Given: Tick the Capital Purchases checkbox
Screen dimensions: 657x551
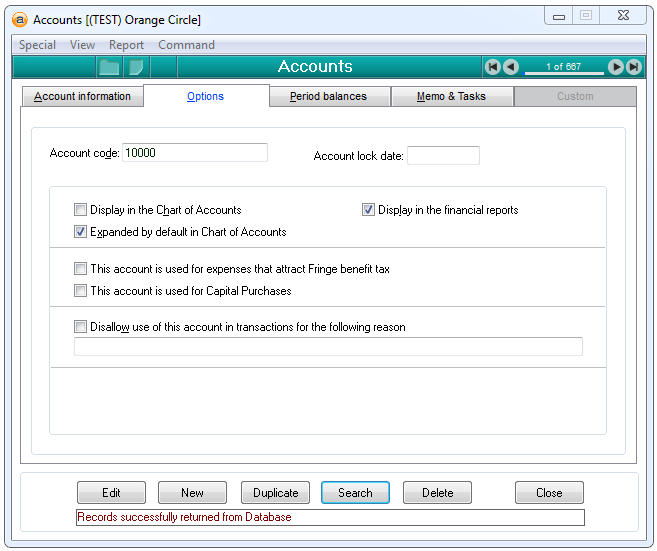Looking at the screenshot, I should (81, 291).
